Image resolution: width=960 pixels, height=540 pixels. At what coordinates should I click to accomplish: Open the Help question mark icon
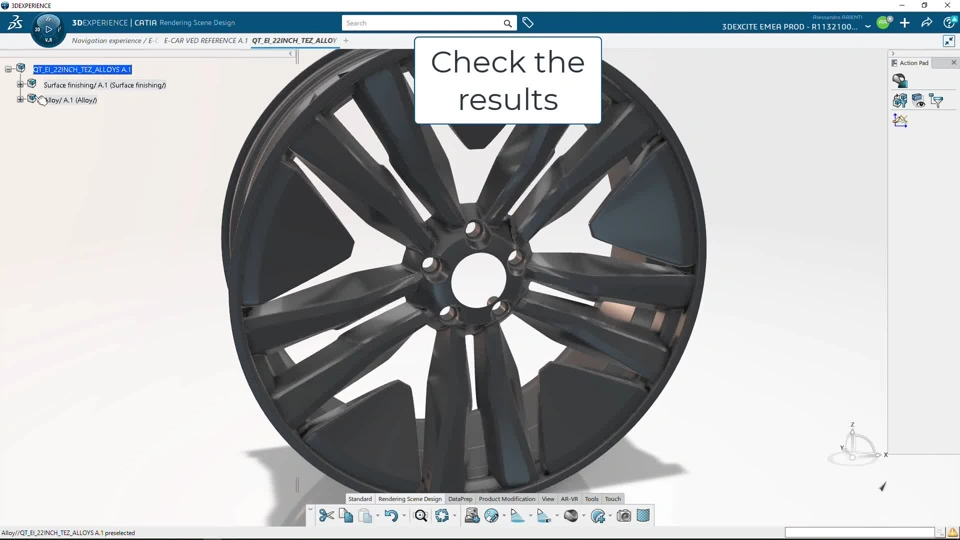950,23
